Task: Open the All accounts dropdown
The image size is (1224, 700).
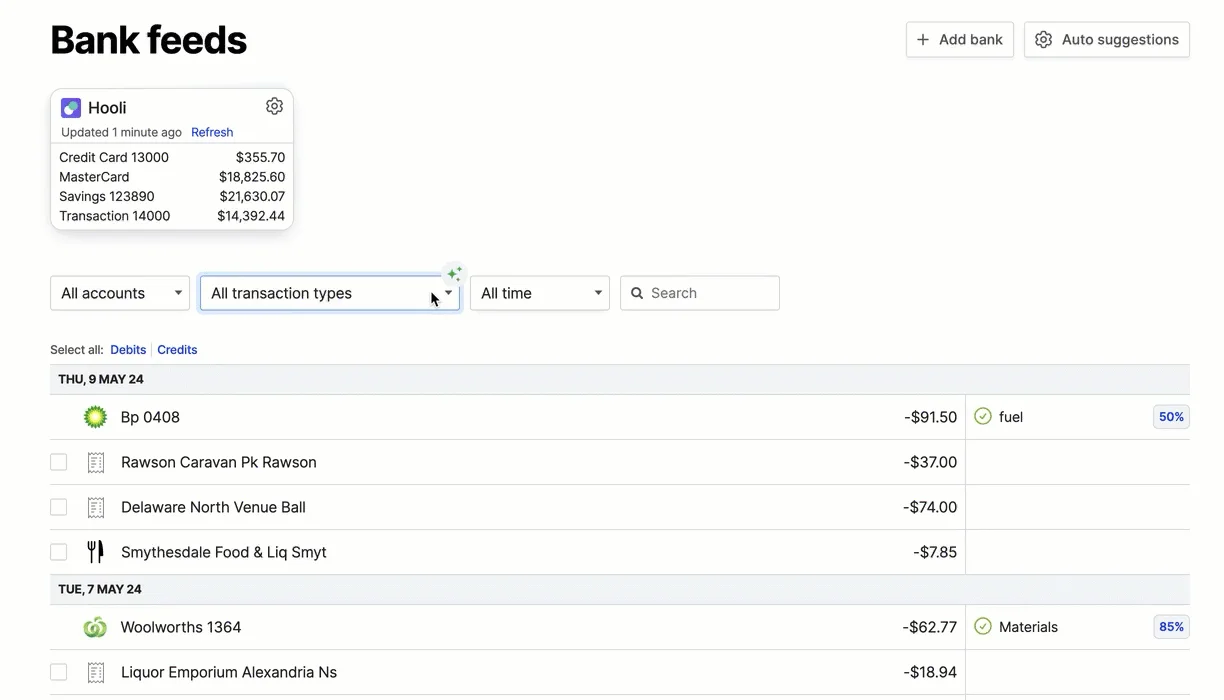Action: tap(120, 293)
